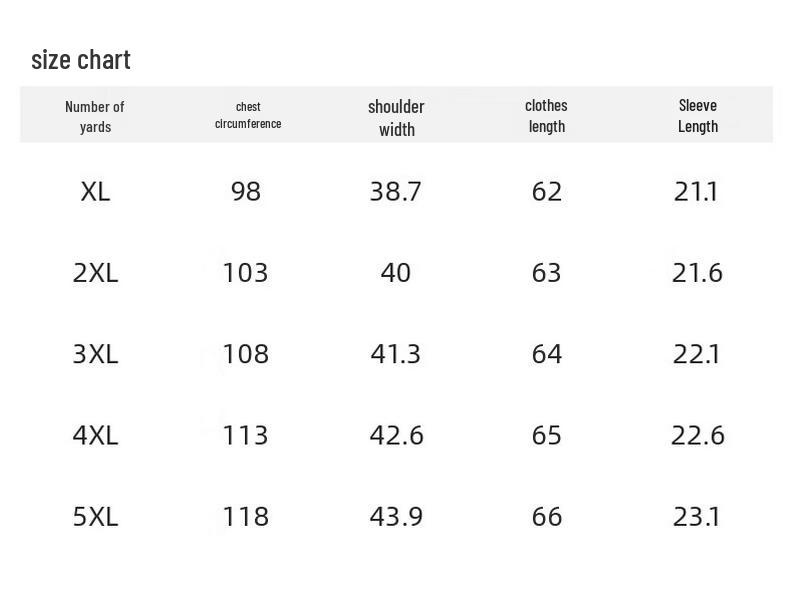The image size is (793, 595).
Task: Select the "shoulder width" column header
Action: pyautogui.click(x=396, y=117)
